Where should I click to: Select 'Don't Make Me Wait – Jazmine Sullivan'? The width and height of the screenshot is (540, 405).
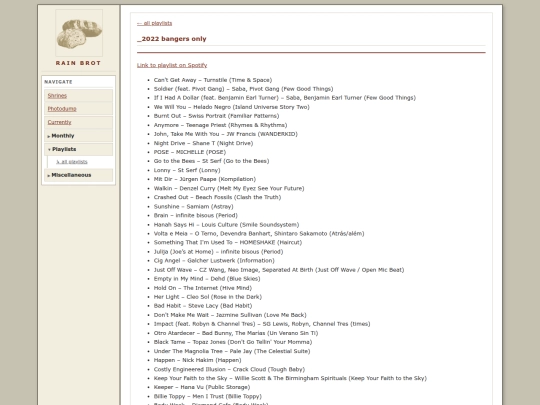[x=230, y=315]
